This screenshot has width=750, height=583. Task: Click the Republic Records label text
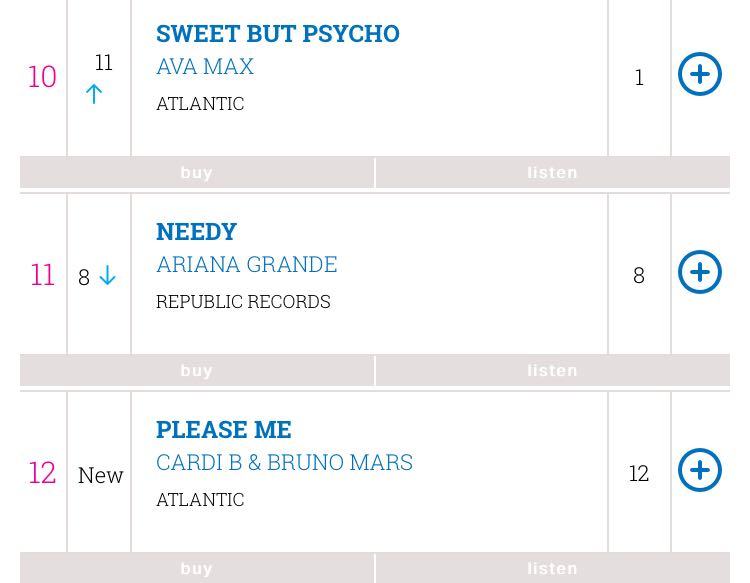coord(243,301)
